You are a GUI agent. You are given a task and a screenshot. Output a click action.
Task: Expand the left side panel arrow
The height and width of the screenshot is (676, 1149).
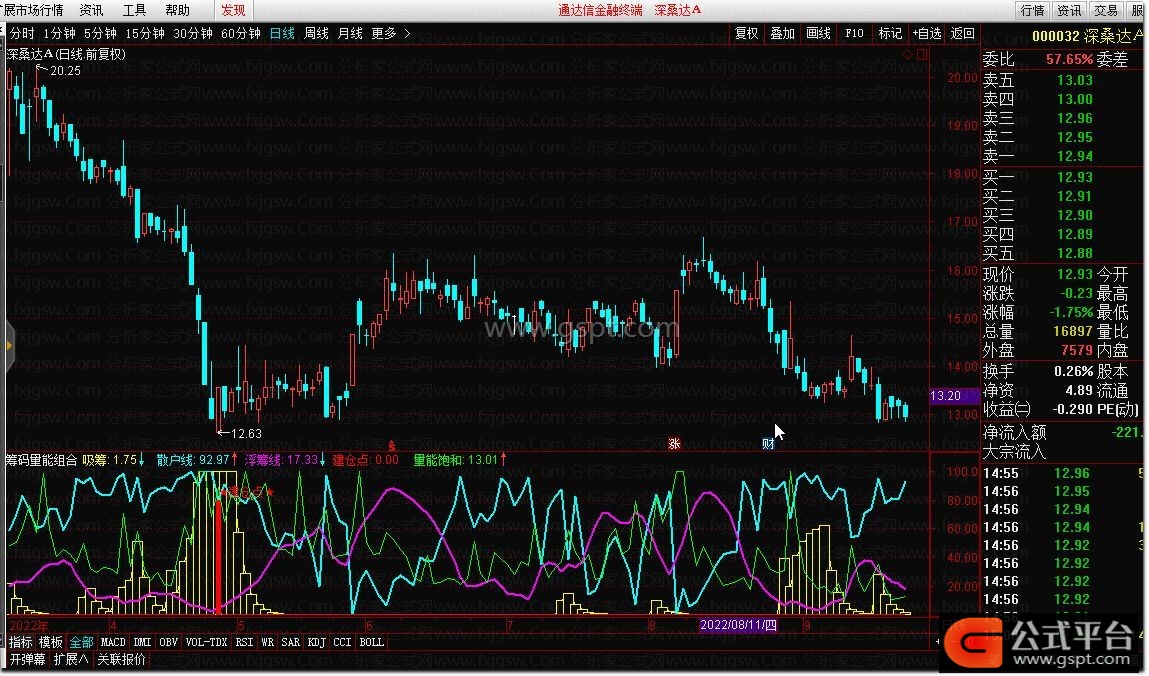coord(10,346)
